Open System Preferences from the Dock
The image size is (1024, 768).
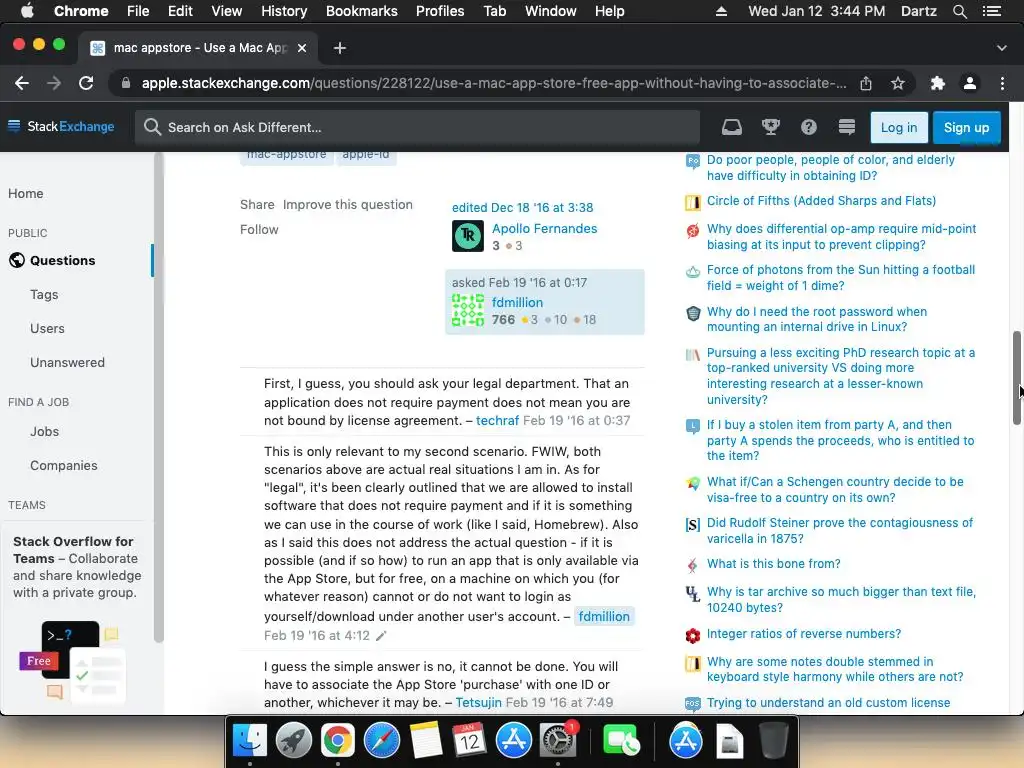(557, 741)
